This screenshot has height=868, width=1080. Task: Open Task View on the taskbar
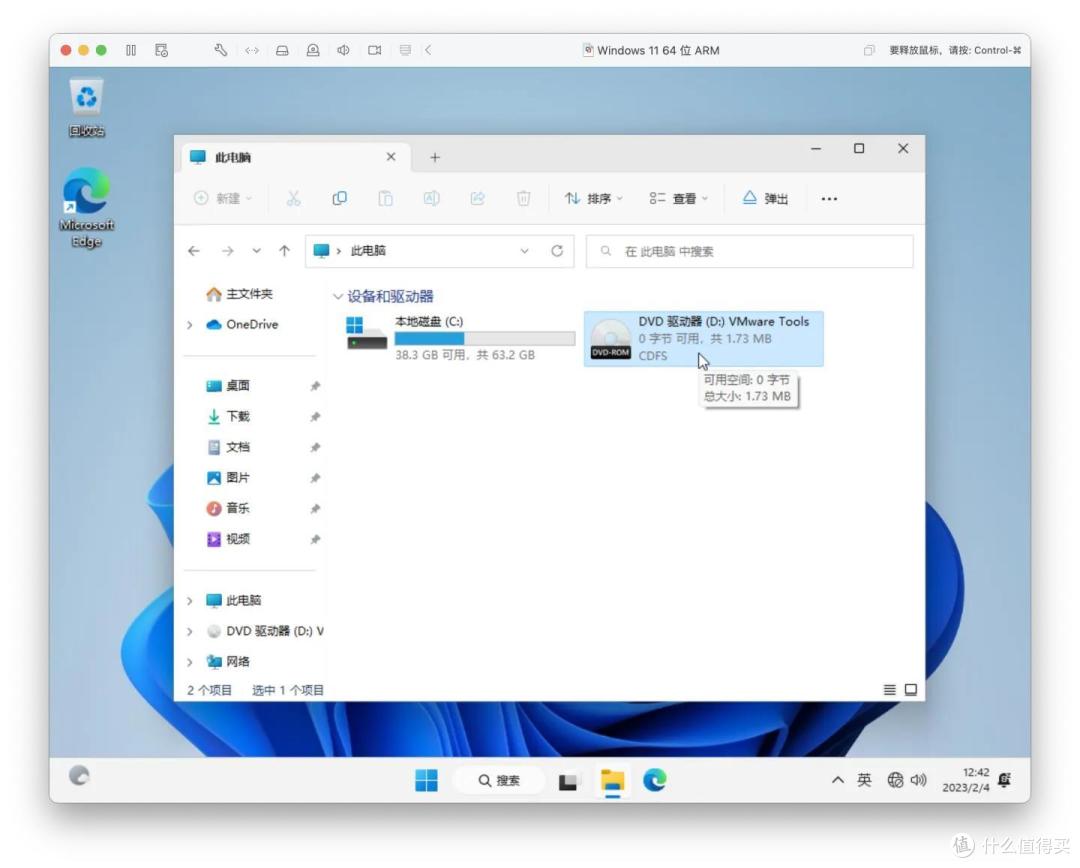(x=568, y=781)
